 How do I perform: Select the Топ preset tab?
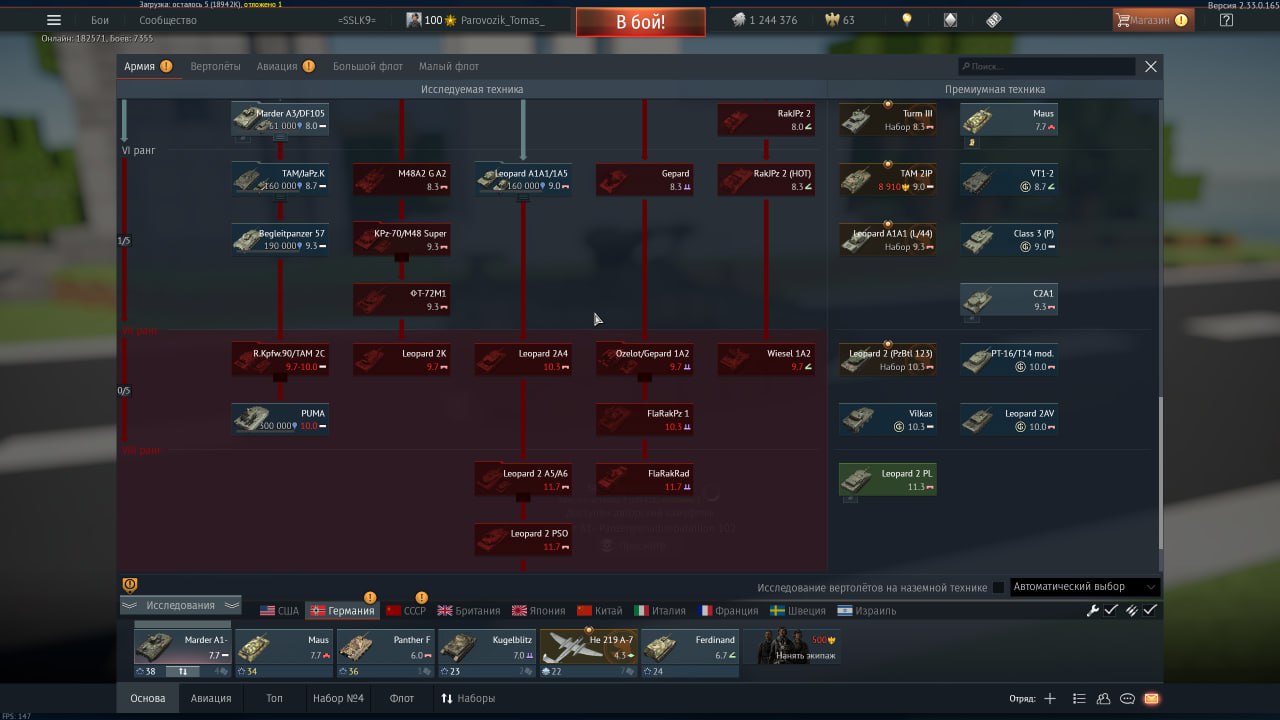click(274, 698)
